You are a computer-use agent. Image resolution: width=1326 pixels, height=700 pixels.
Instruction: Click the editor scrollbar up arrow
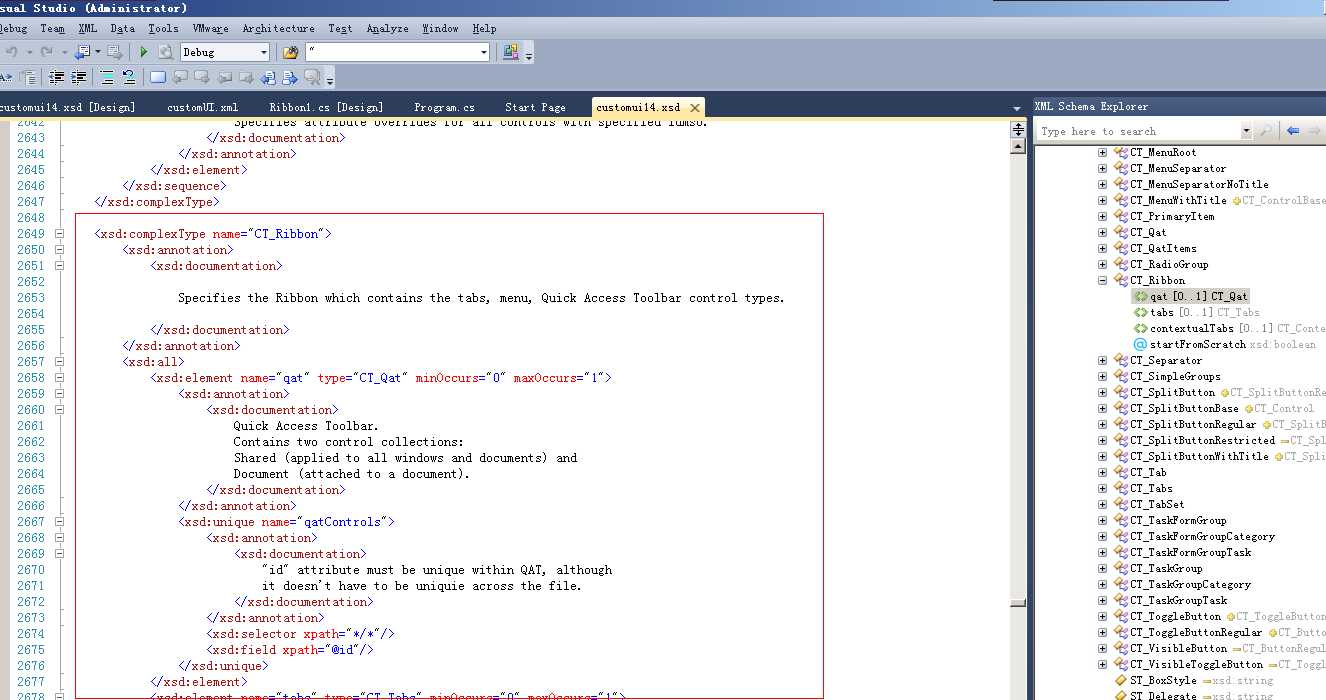(1018, 147)
